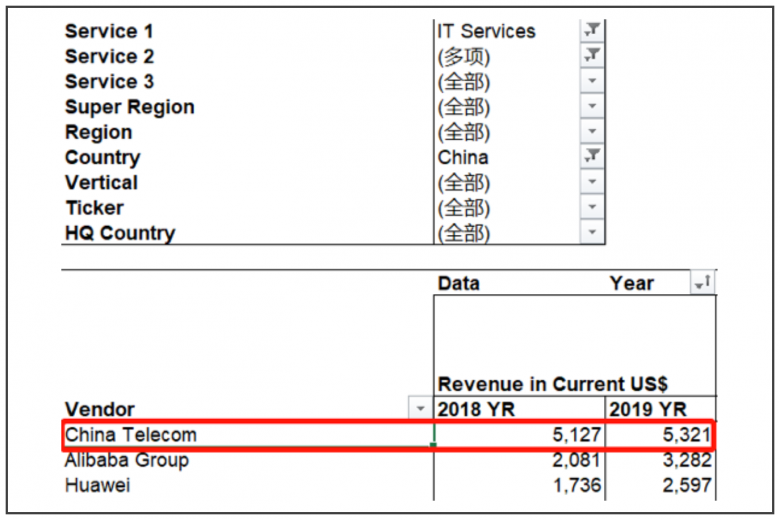The image size is (780, 520).
Task: Click the (全部) value for Ticker
Action: coord(464,208)
